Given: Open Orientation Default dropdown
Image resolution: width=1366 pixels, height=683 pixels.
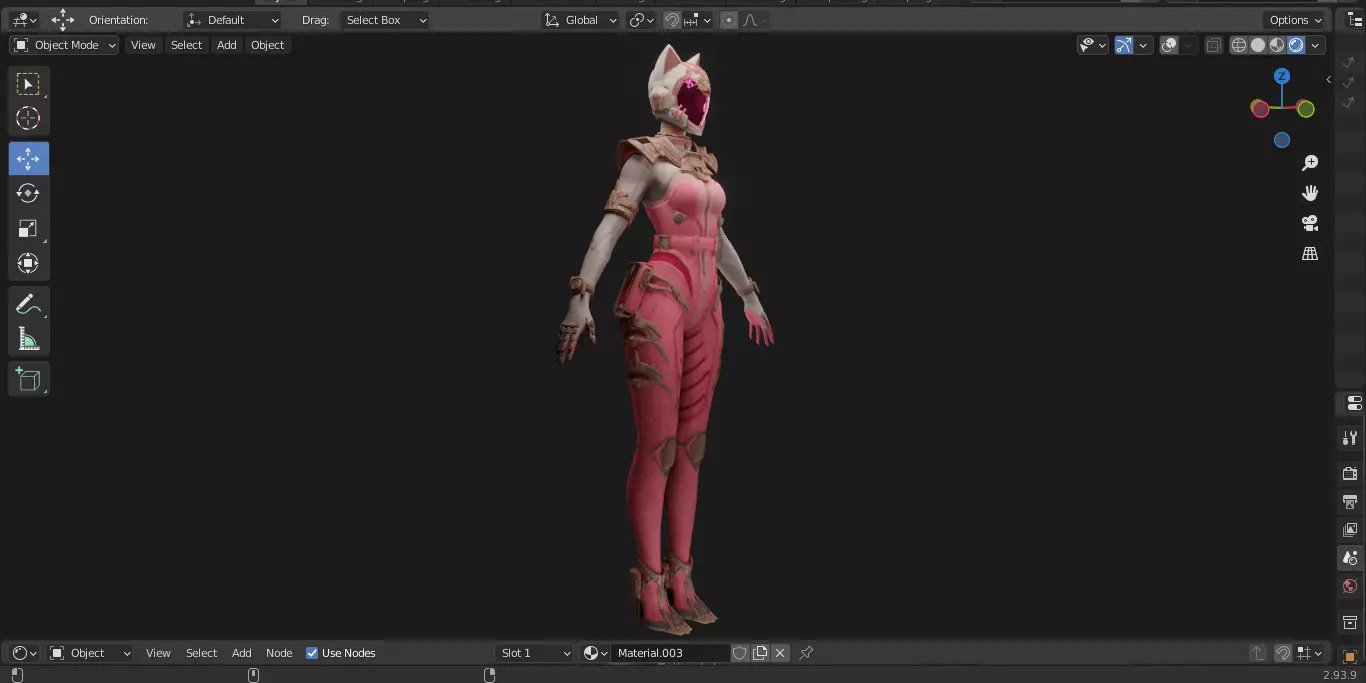Looking at the screenshot, I should tap(233, 20).
